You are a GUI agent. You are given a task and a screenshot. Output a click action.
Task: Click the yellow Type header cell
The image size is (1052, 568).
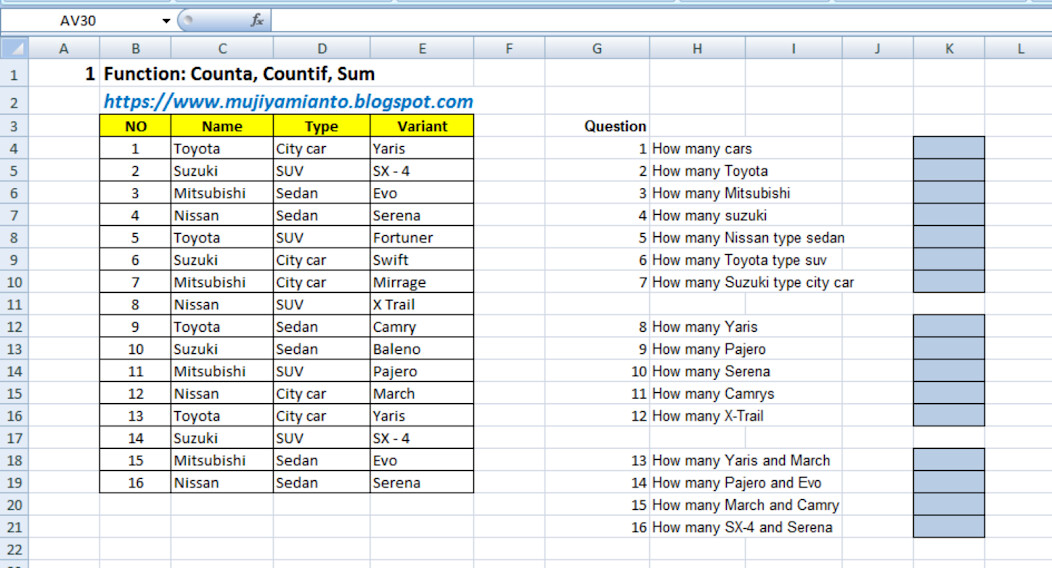click(x=322, y=126)
